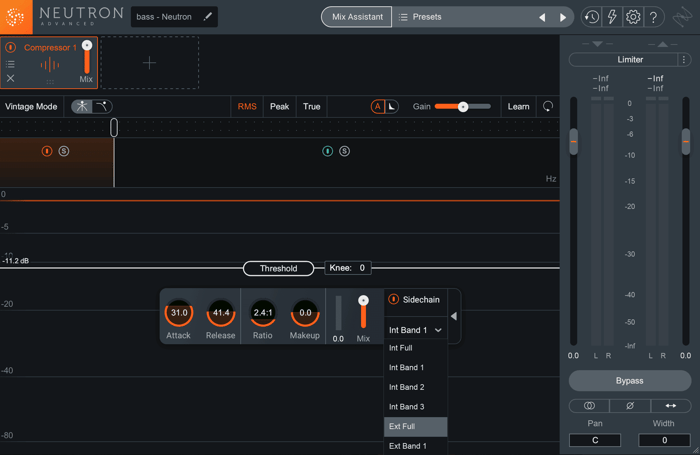The width and height of the screenshot is (700, 455).
Task: Click the iZotope logo in the header's far corner
Action: click(x=682, y=17)
